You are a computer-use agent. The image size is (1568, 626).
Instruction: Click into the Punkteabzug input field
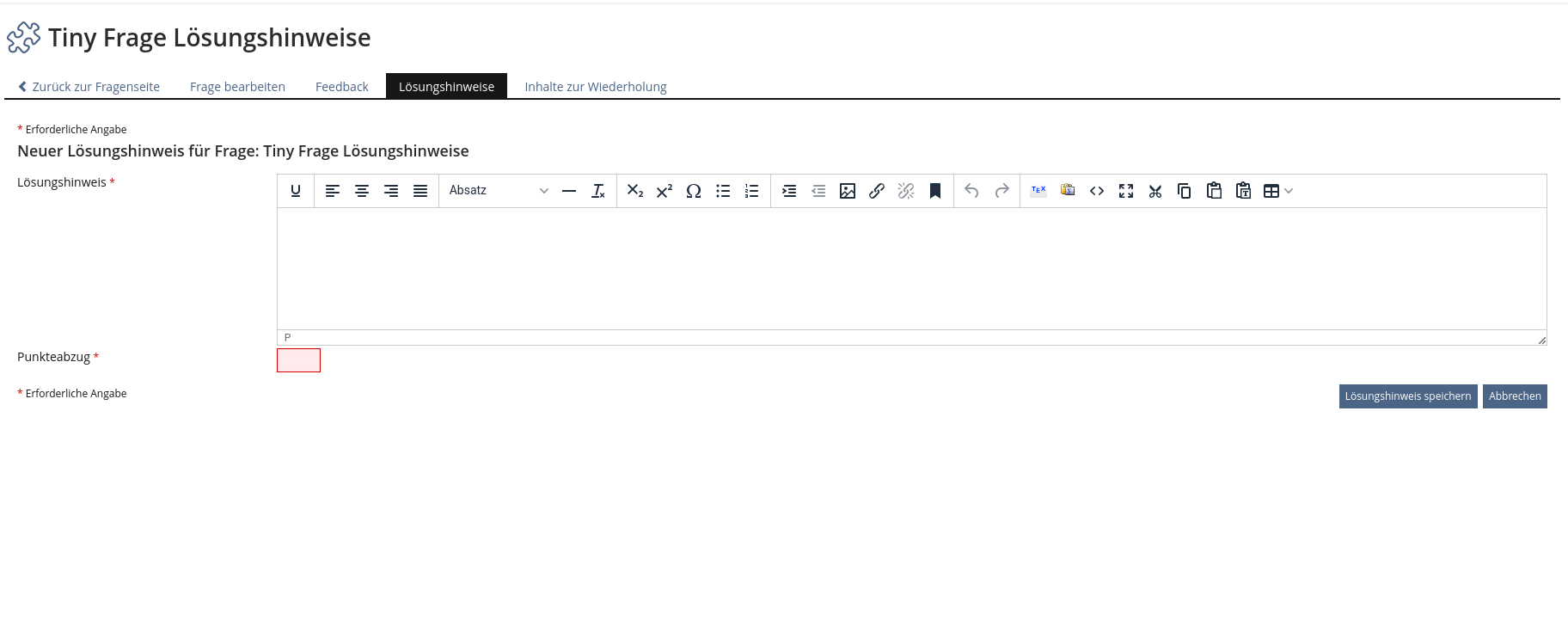click(x=298, y=360)
